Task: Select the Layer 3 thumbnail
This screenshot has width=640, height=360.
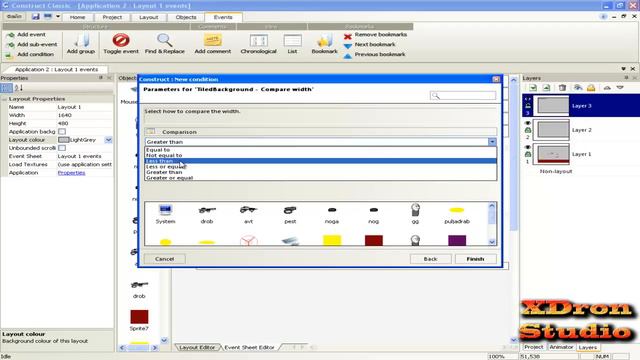Action: click(553, 106)
